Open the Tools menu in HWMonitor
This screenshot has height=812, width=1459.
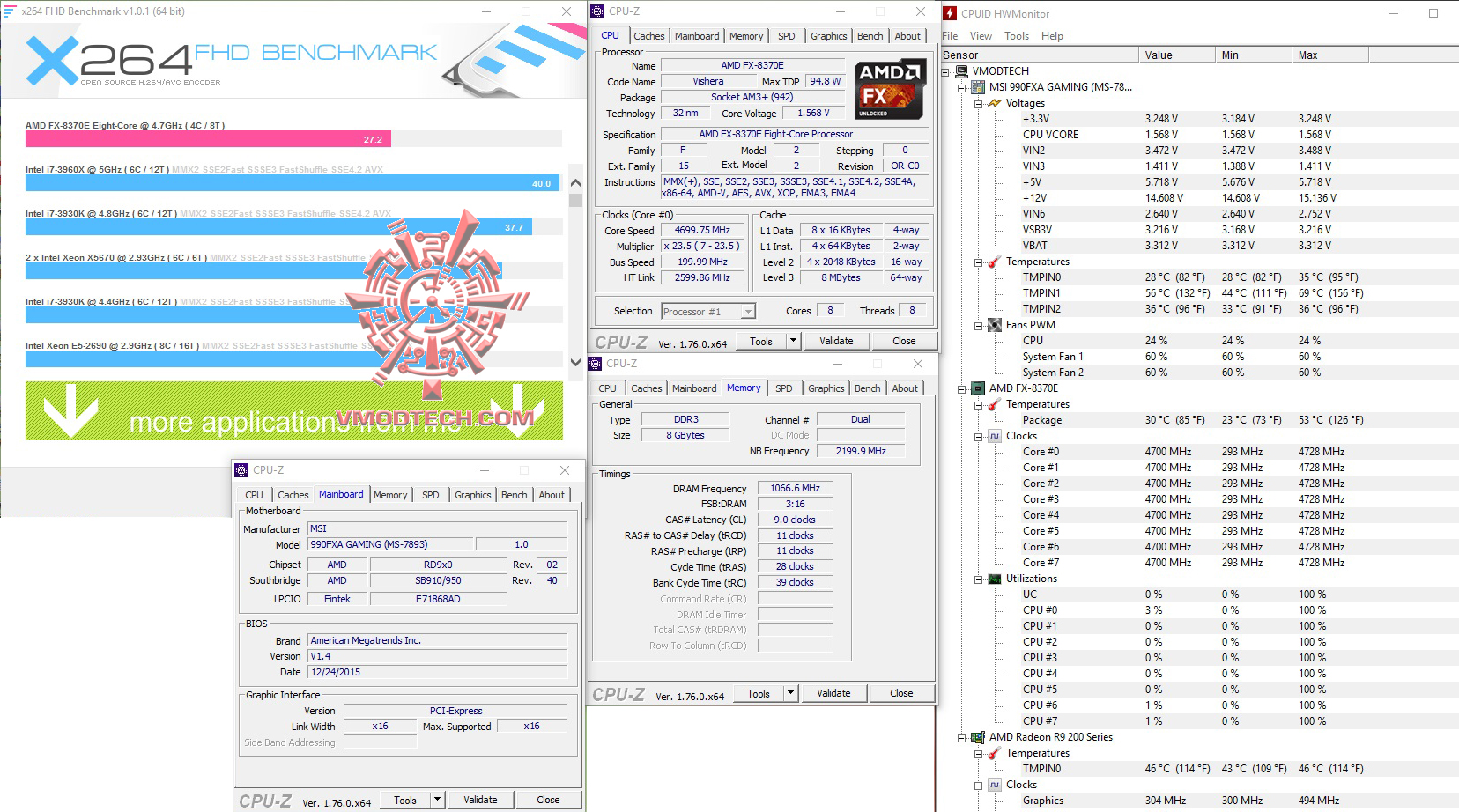[1017, 36]
